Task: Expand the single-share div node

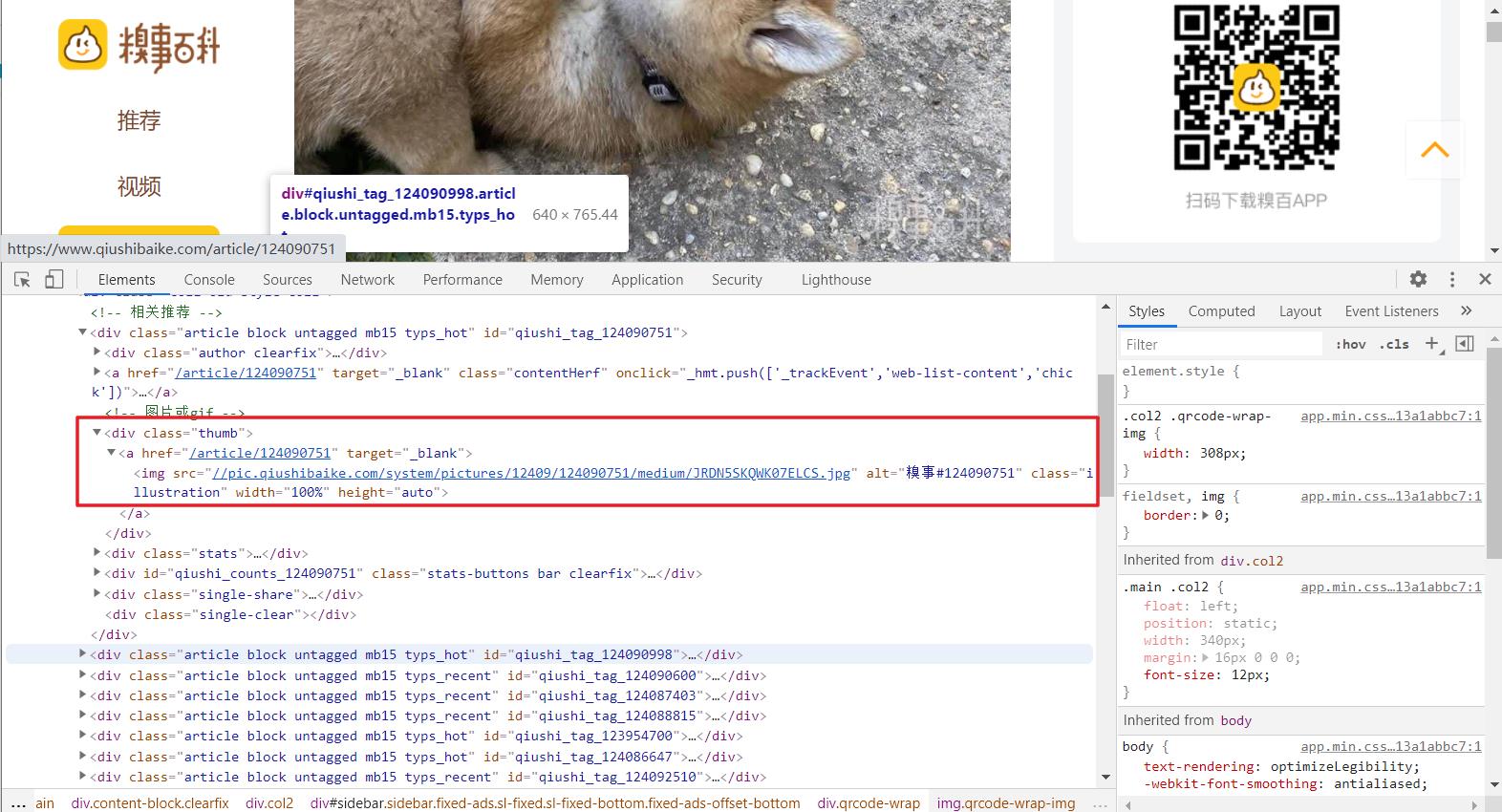Action: [97, 594]
